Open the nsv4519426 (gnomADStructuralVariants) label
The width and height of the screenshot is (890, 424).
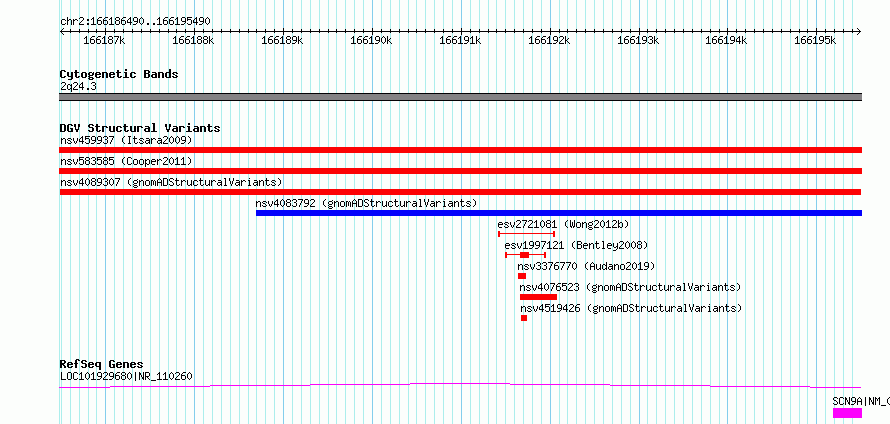pyautogui.click(x=631, y=308)
